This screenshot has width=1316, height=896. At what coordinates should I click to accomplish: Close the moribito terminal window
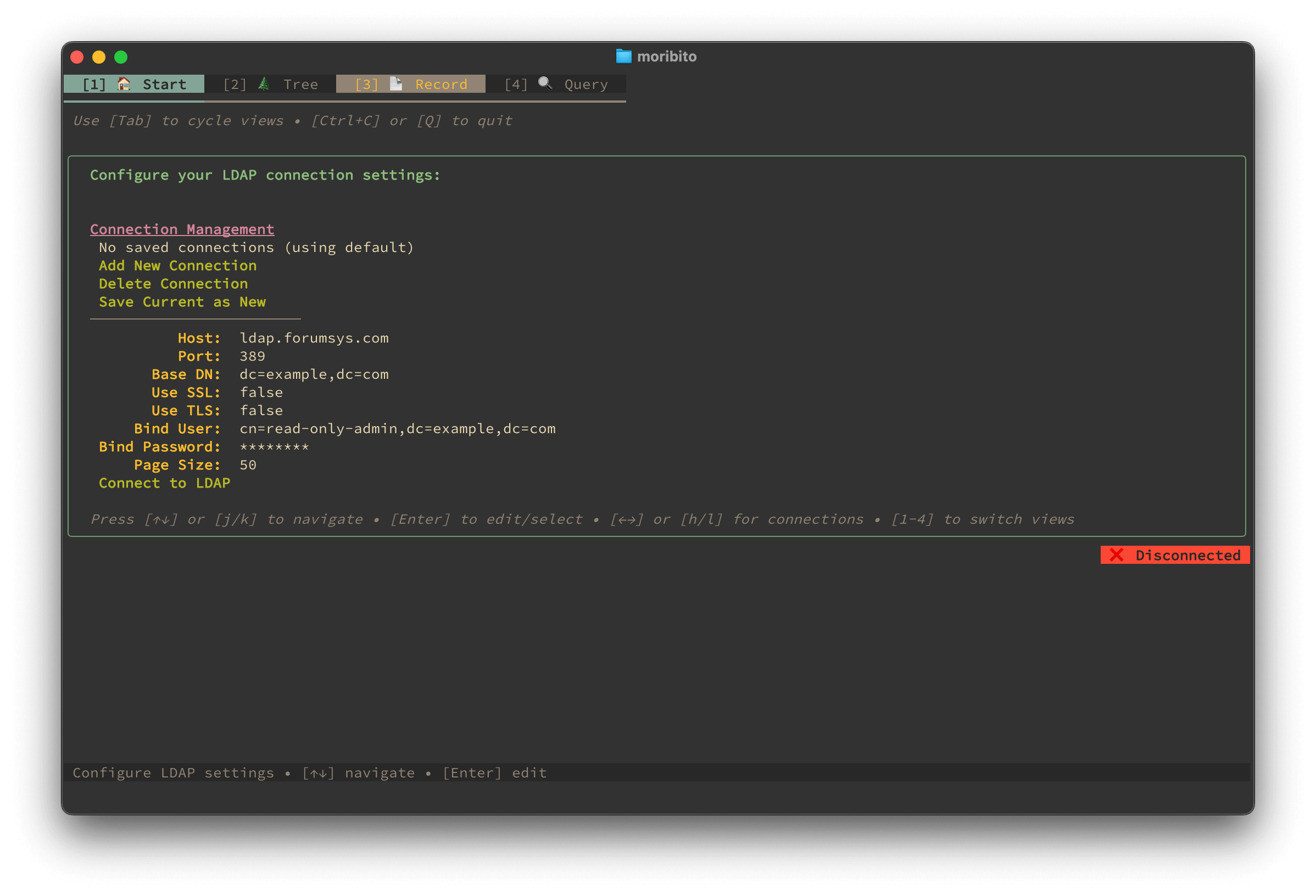tap(77, 57)
